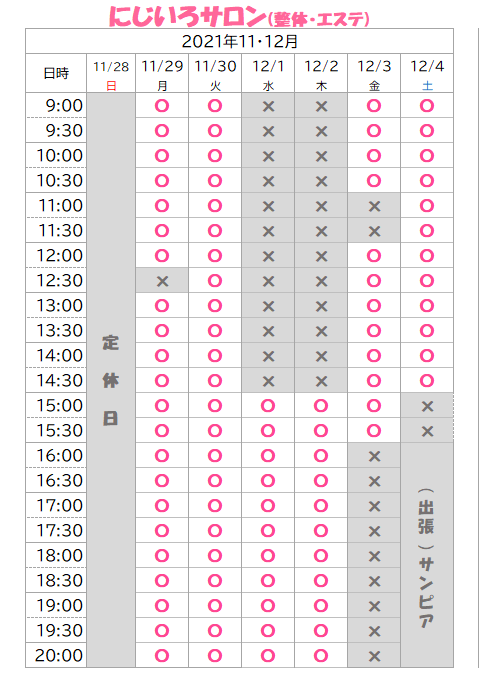
Task: Choose the 14:30 circle on 12/4
Action: 427,381
